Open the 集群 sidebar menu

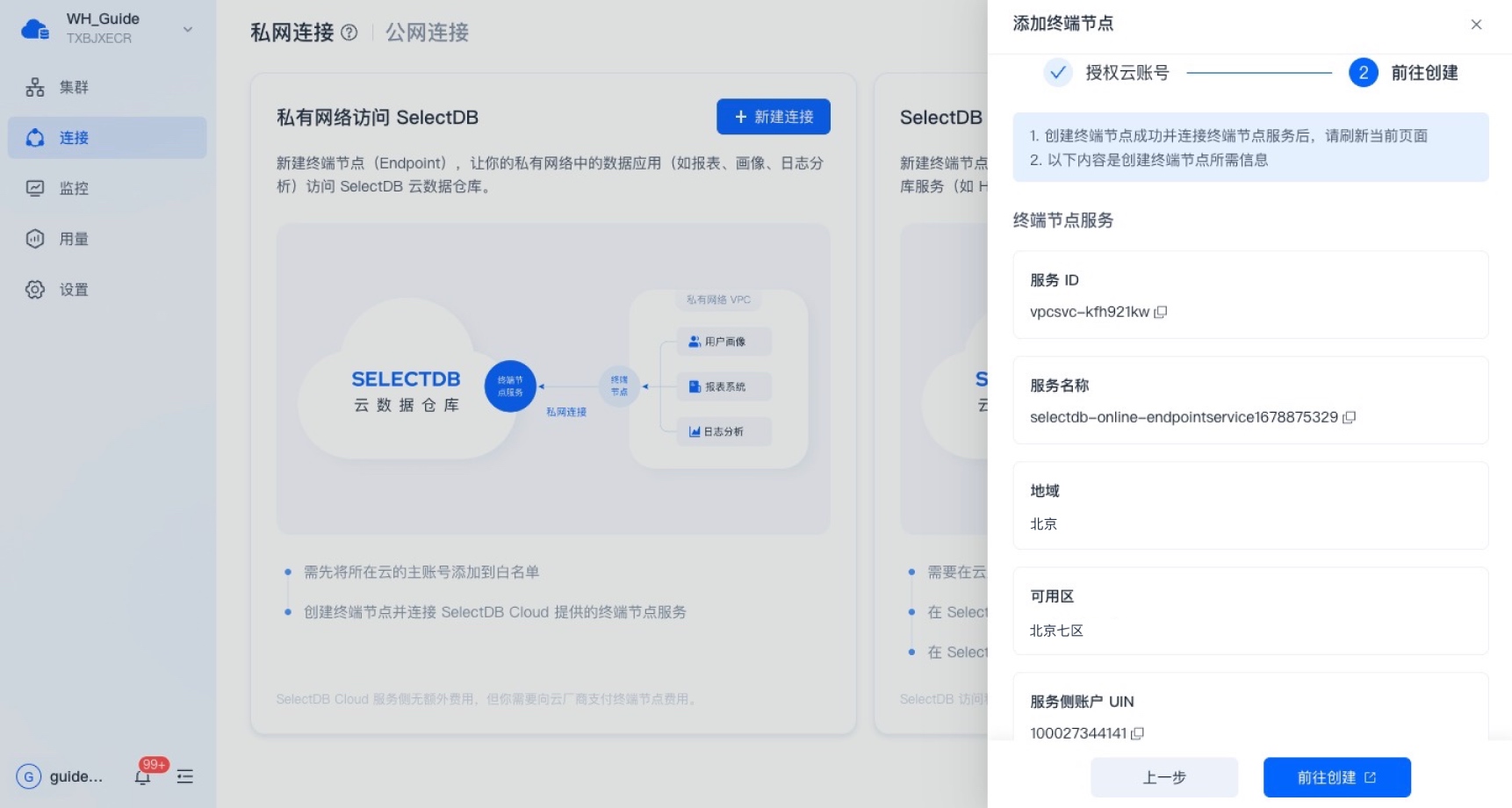click(x=107, y=87)
